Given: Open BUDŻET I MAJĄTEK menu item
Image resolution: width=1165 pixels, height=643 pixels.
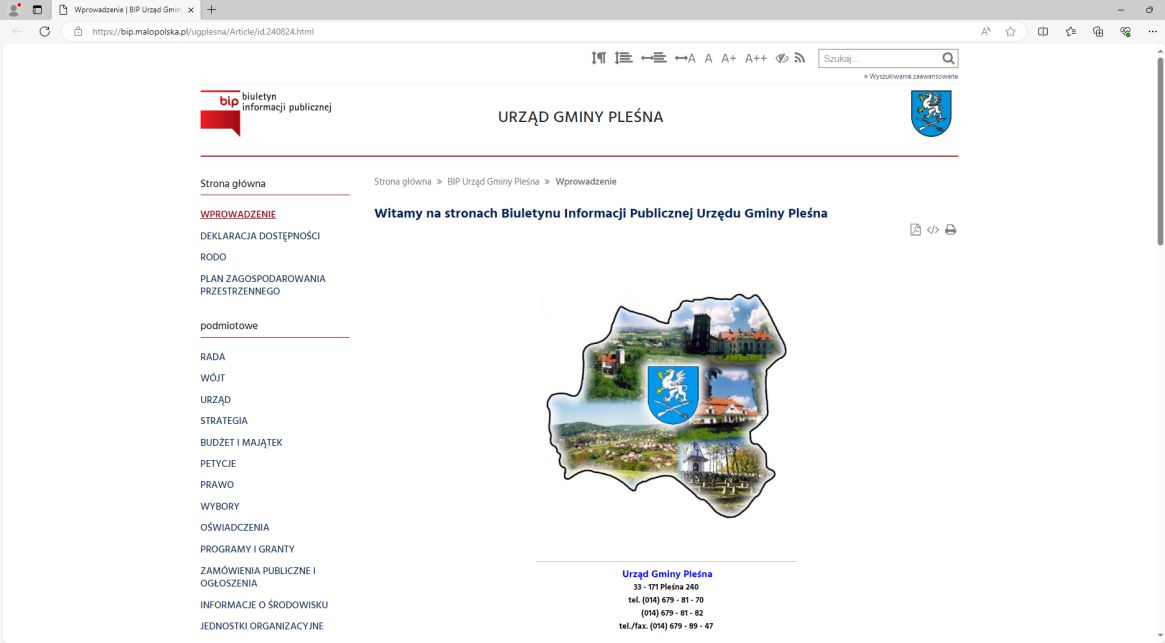Looking at the screenshot, I should click(241, 442).
